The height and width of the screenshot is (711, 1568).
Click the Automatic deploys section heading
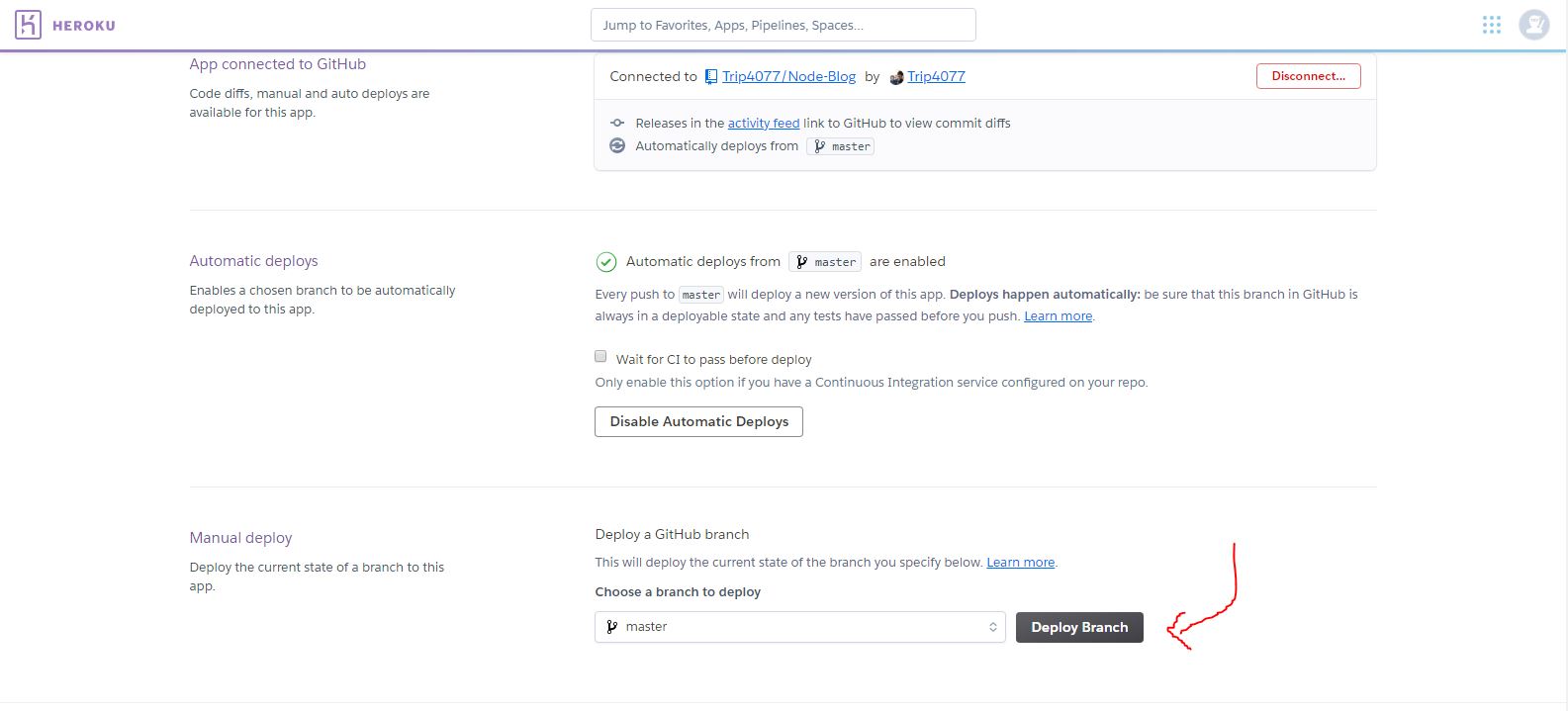click(x=254, y=261)
